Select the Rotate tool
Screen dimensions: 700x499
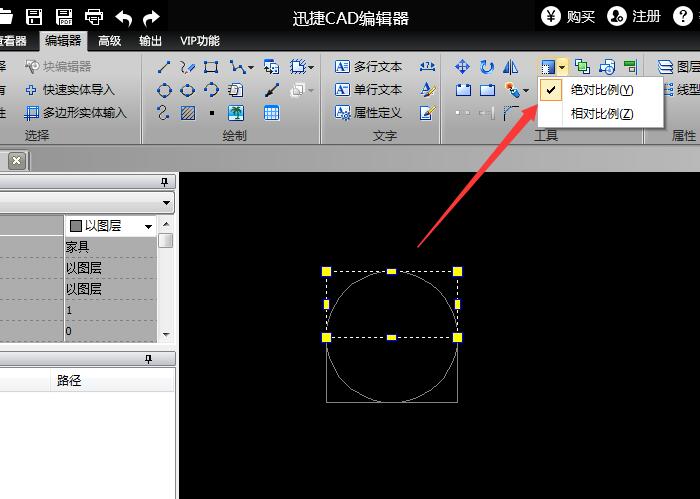click(487, 67)
